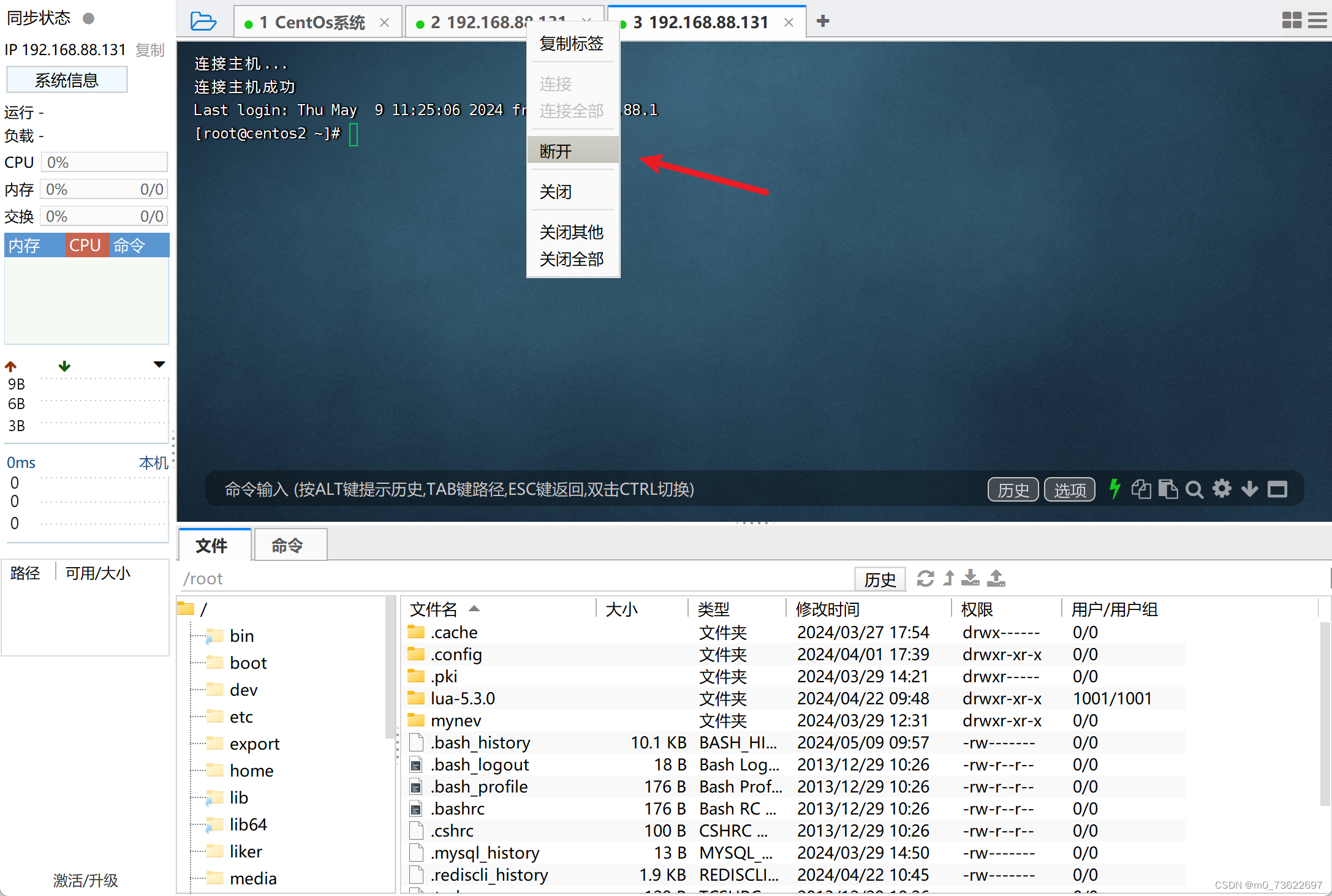
Task: Click the file list vertical scrollbar
Action: click(1325, 713)
